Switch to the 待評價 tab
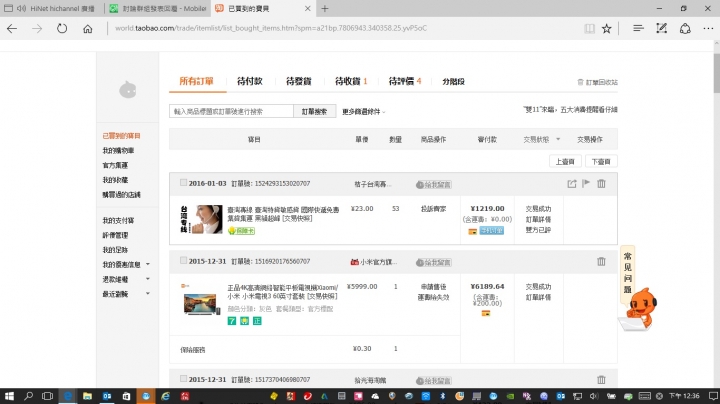720x404 pixels. click(405, 81)
